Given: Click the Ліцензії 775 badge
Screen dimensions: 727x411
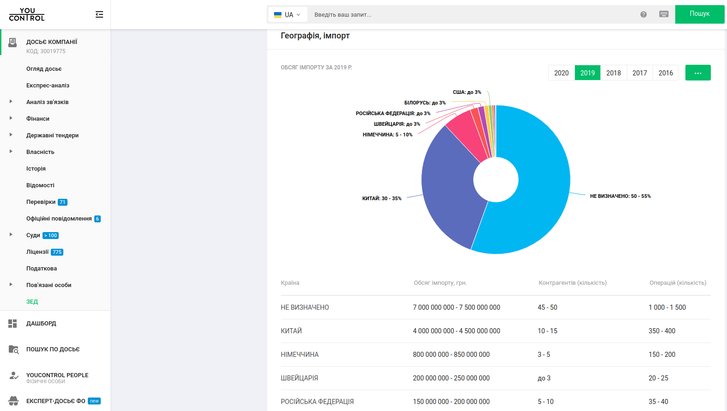Looking at the screenshot, I should point(57,252).
